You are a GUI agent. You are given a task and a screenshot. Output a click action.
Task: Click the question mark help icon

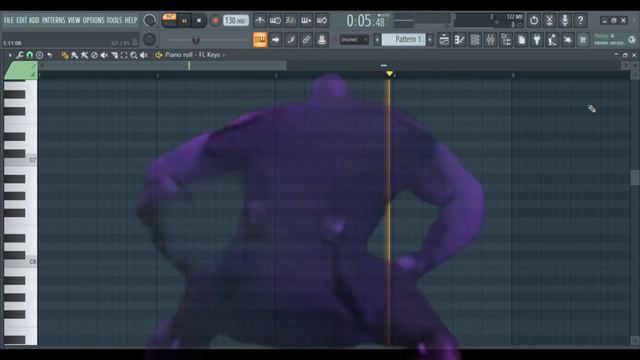[x=580, y=20]
